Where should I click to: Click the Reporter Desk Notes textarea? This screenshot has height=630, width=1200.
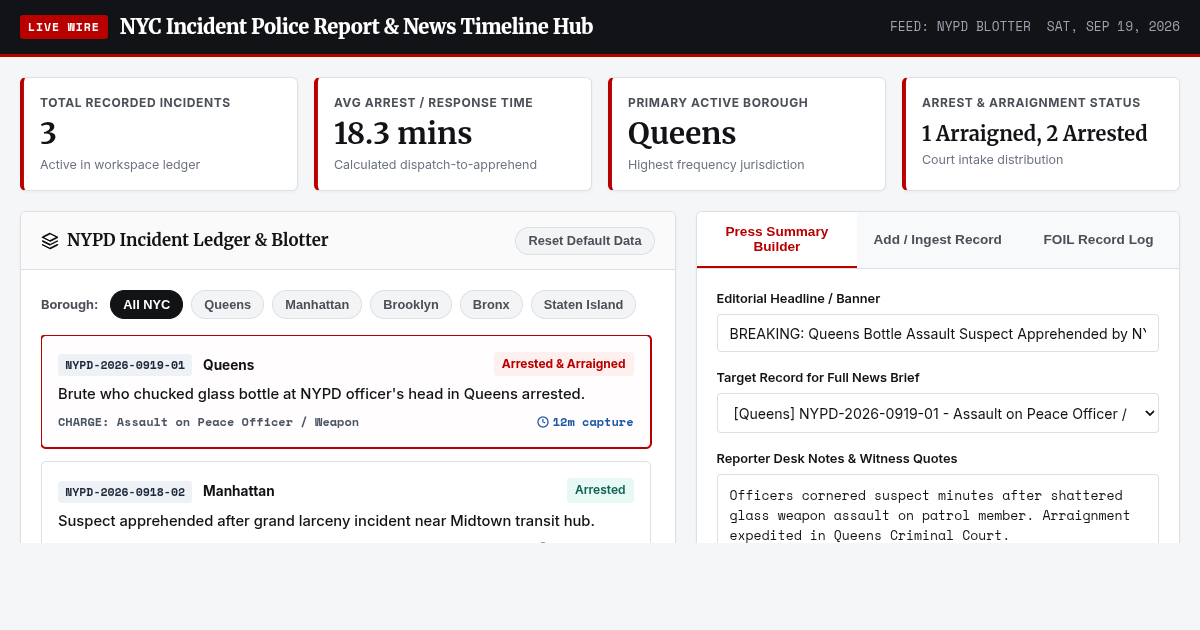938,509
